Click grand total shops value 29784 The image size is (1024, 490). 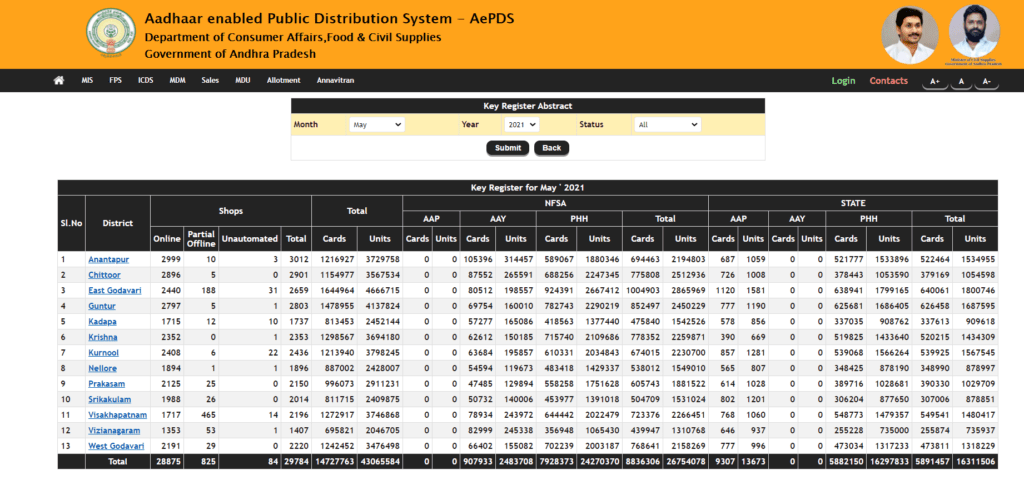296,462
